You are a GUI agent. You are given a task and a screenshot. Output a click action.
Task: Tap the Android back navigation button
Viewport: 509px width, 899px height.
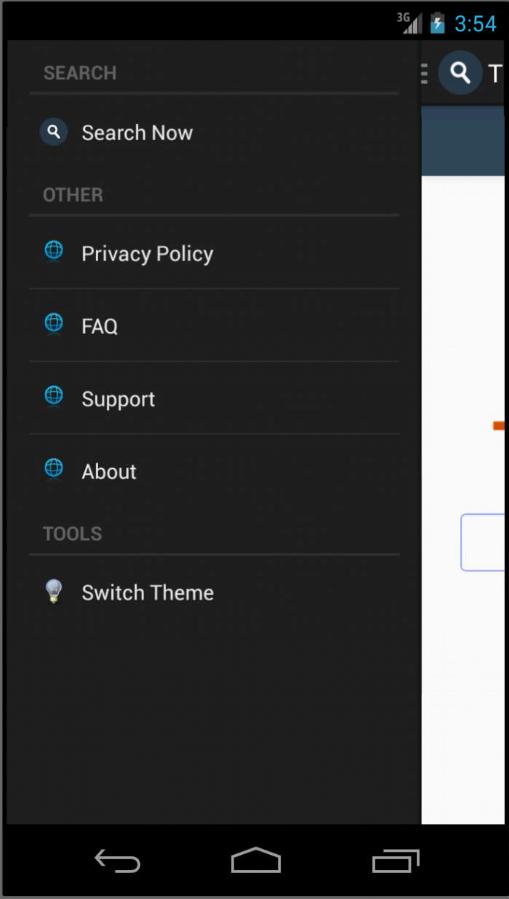pos(118,861)
